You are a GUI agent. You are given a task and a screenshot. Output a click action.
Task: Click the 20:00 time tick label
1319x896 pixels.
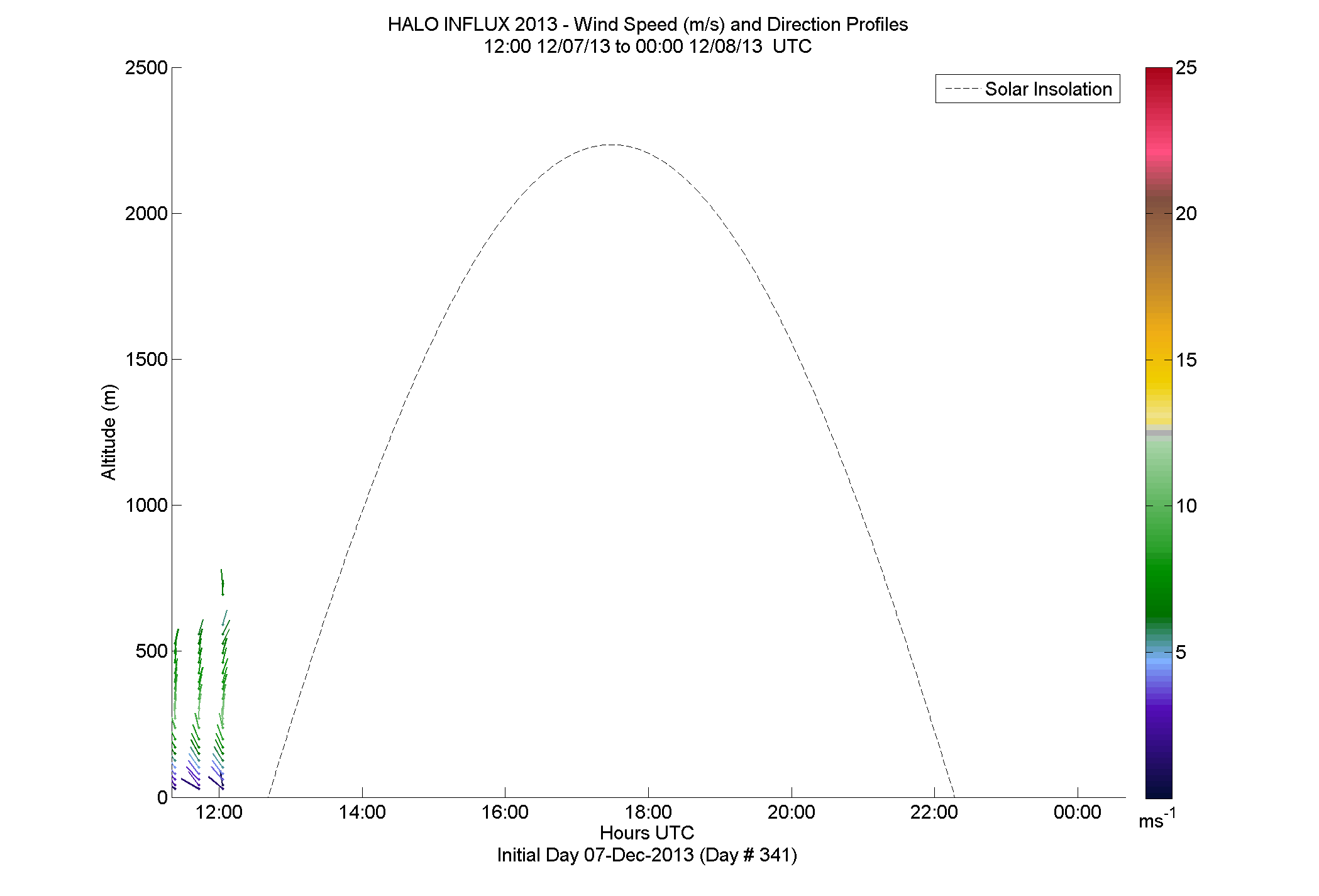(792, 812)
